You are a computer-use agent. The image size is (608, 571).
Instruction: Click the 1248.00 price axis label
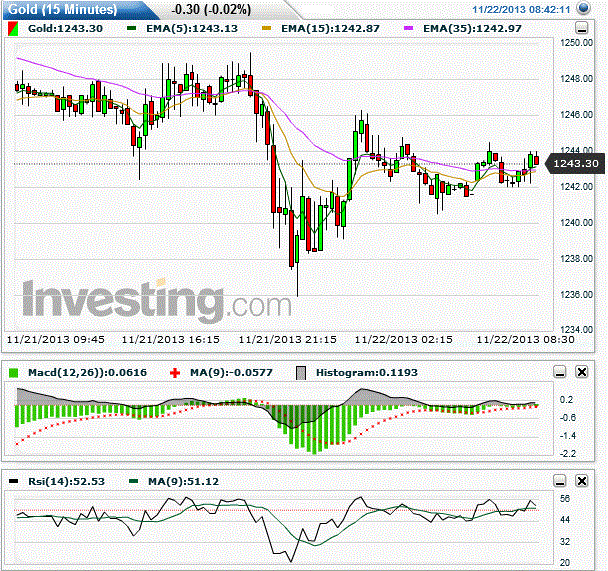576,79
